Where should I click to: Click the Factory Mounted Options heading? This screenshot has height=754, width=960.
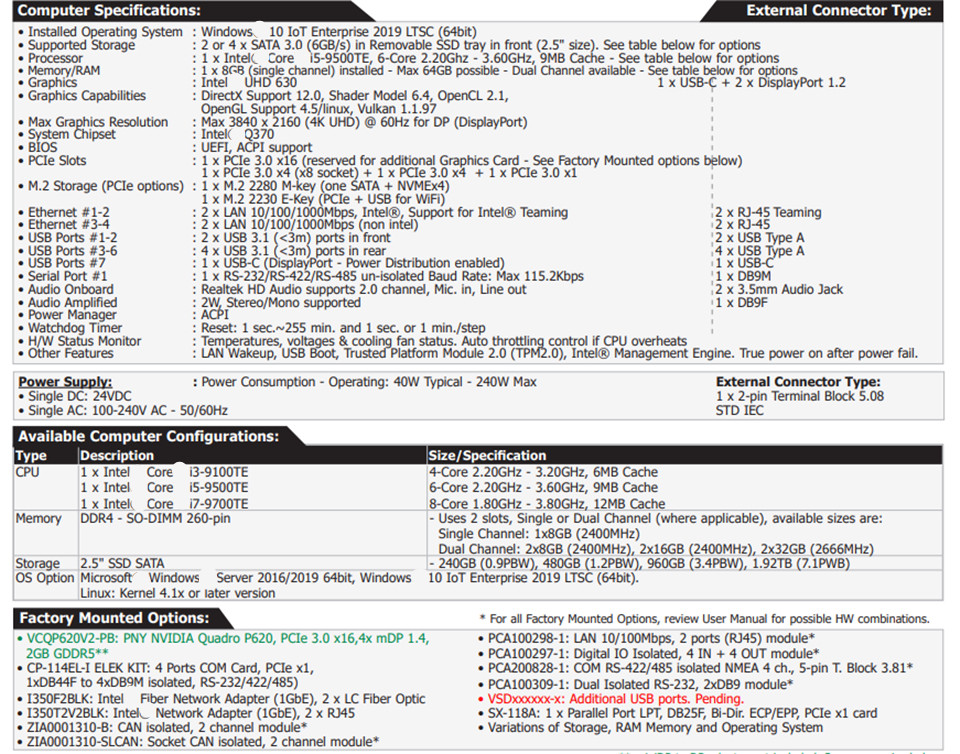114,618
